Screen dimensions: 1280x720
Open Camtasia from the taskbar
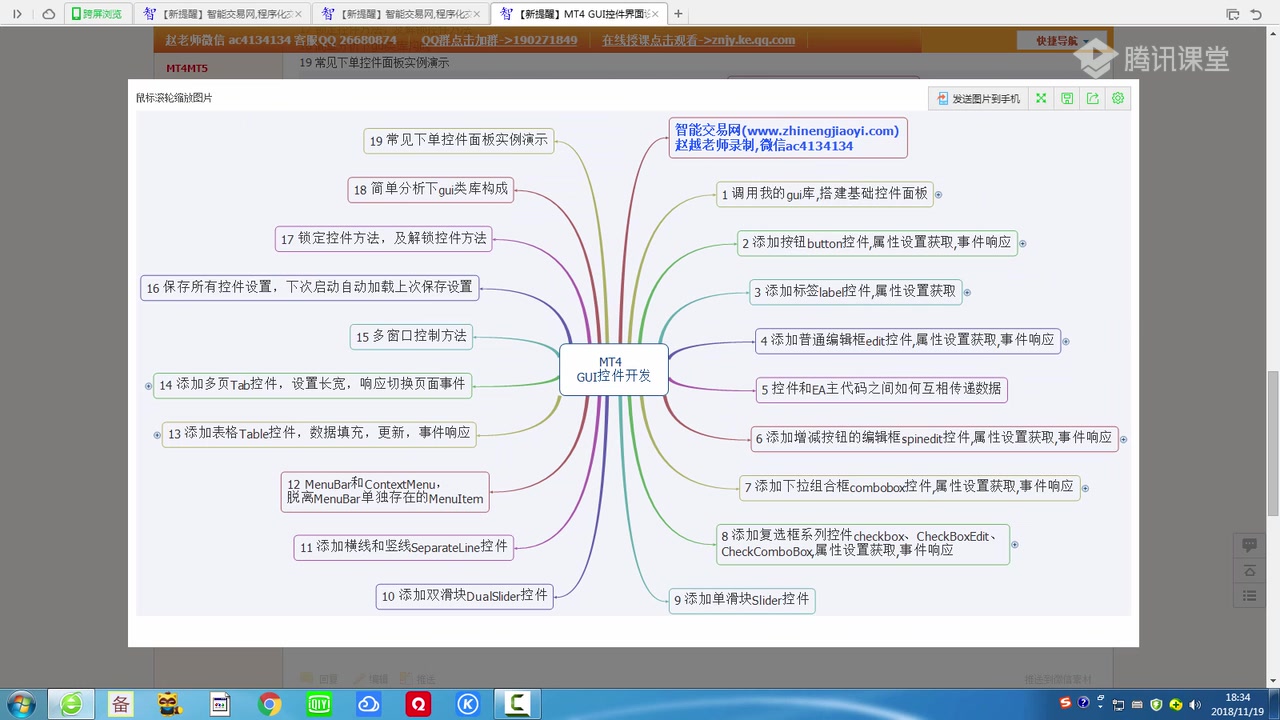coord(517,704)
